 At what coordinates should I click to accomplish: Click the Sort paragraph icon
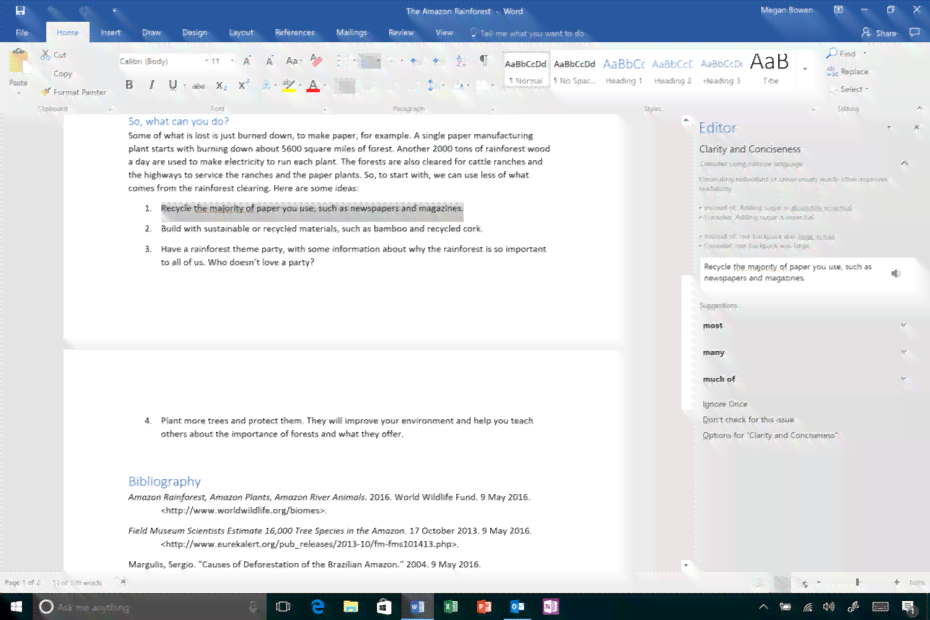[x=461, y=60]
